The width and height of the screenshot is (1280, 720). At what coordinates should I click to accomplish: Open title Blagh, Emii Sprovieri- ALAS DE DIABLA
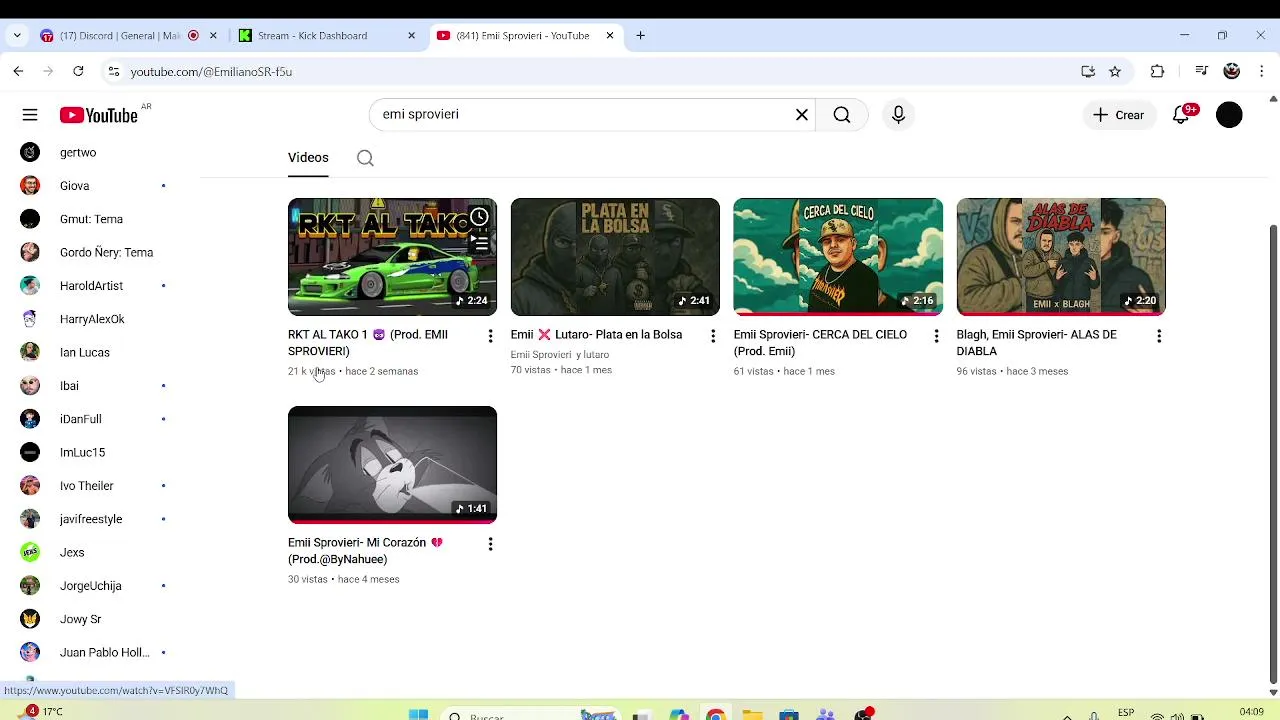(1036, 343)
